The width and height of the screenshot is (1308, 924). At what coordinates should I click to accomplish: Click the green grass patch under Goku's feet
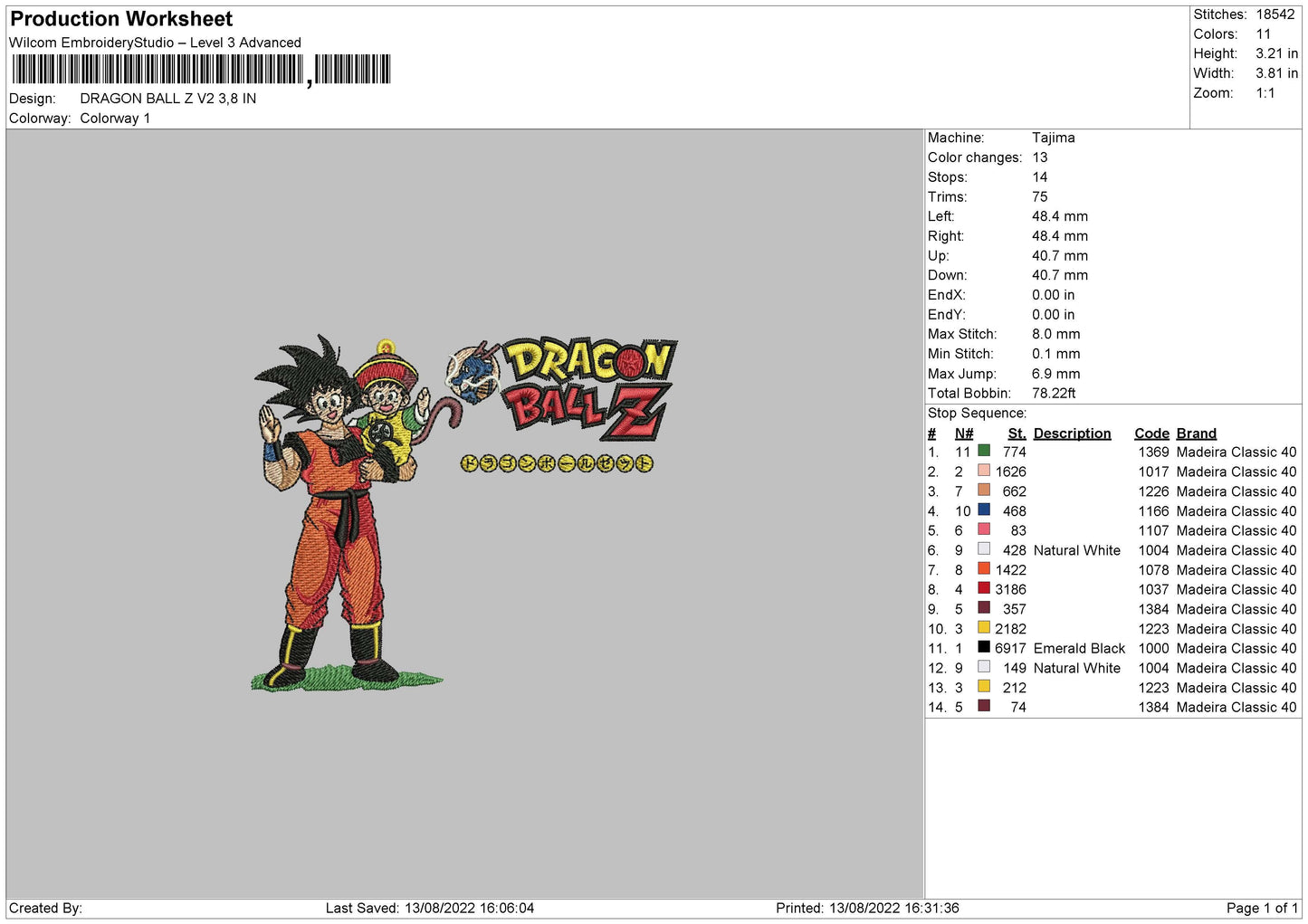346,679
